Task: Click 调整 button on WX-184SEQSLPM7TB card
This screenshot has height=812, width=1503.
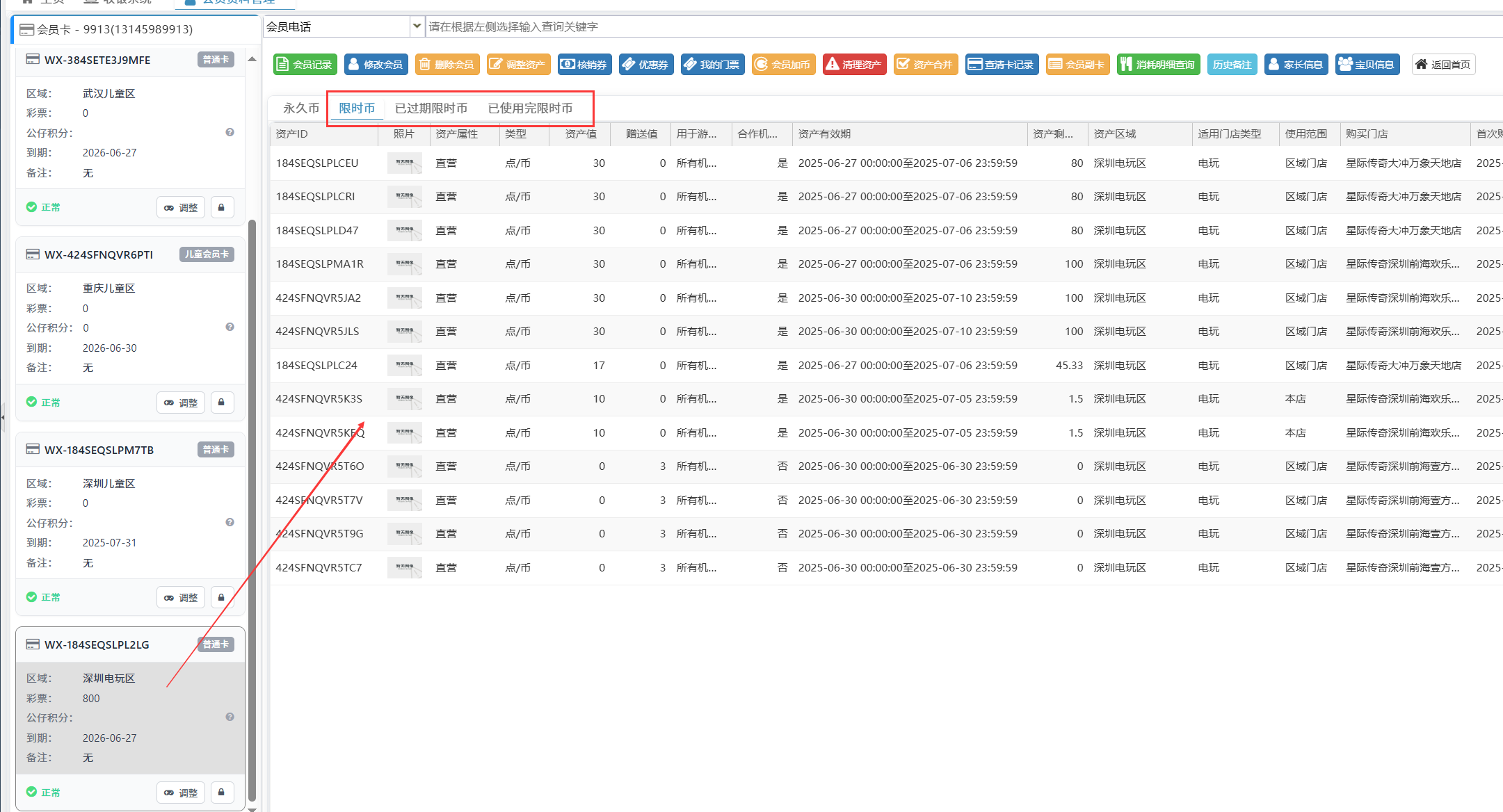Action: (x=181, y=598)
